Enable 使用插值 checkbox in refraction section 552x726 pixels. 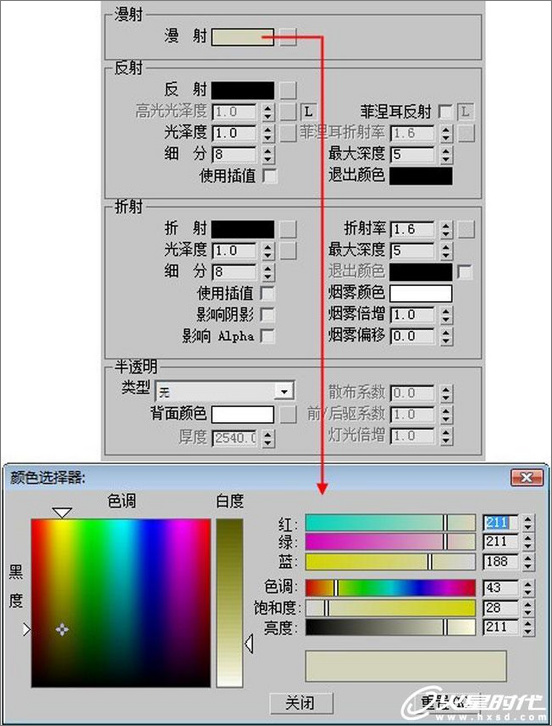pos(268,294)
